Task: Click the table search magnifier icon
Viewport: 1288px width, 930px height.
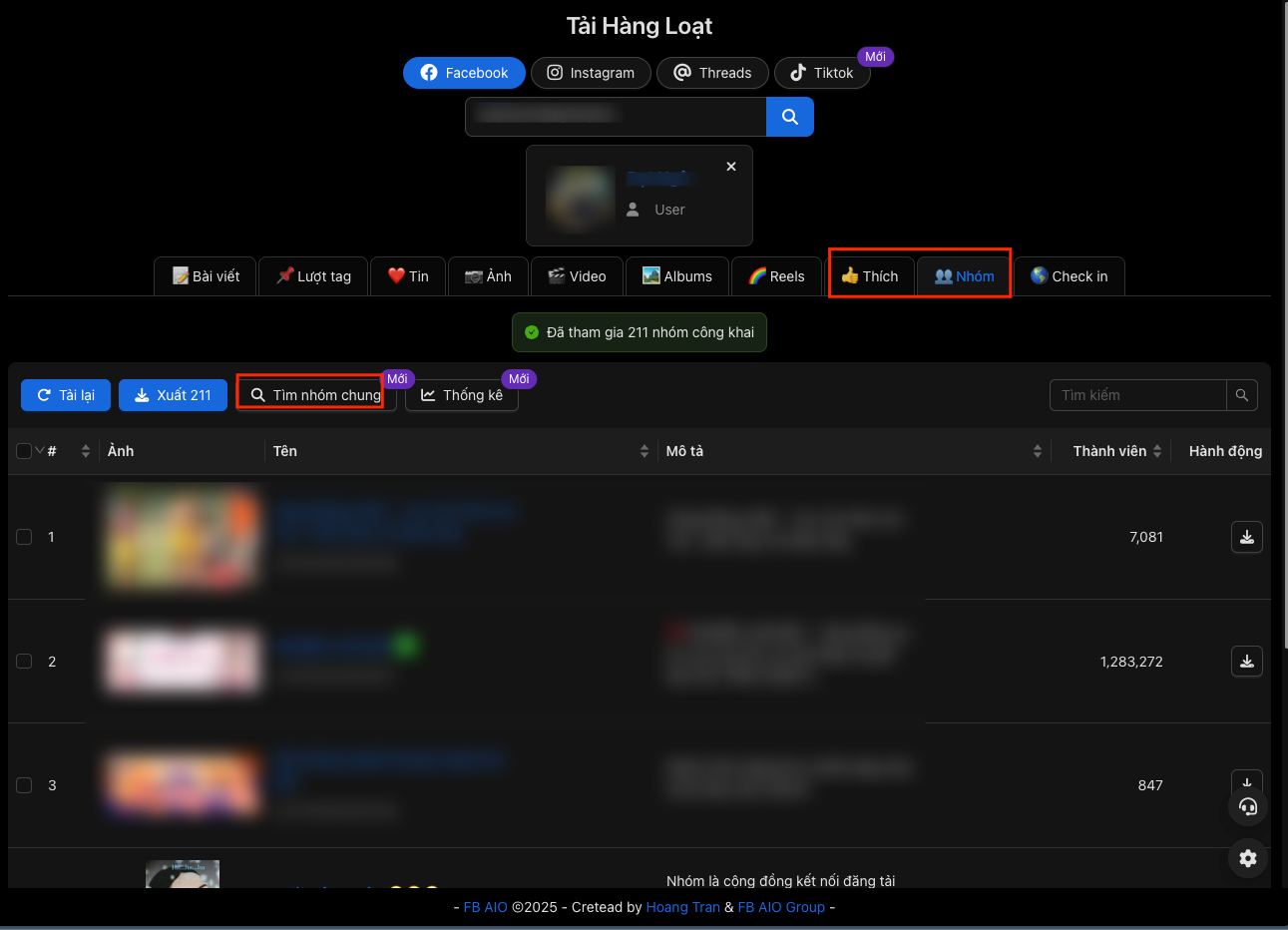Action: [x=1242, y=395]
